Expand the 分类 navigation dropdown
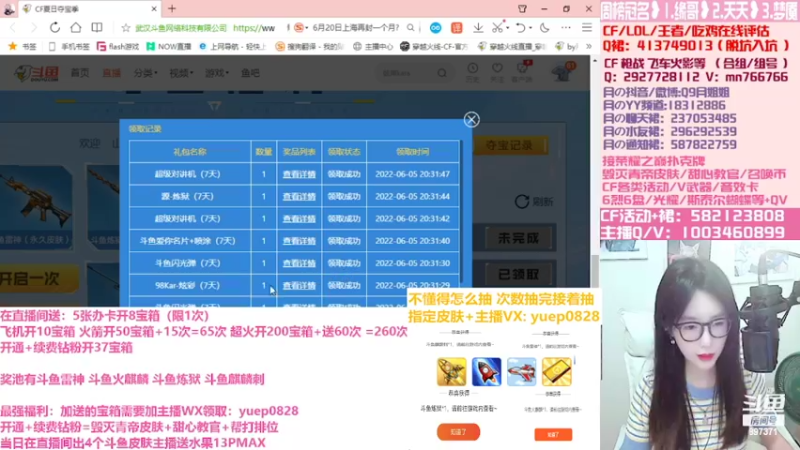The height and width of the screenshot is (450, 800). 145,73
